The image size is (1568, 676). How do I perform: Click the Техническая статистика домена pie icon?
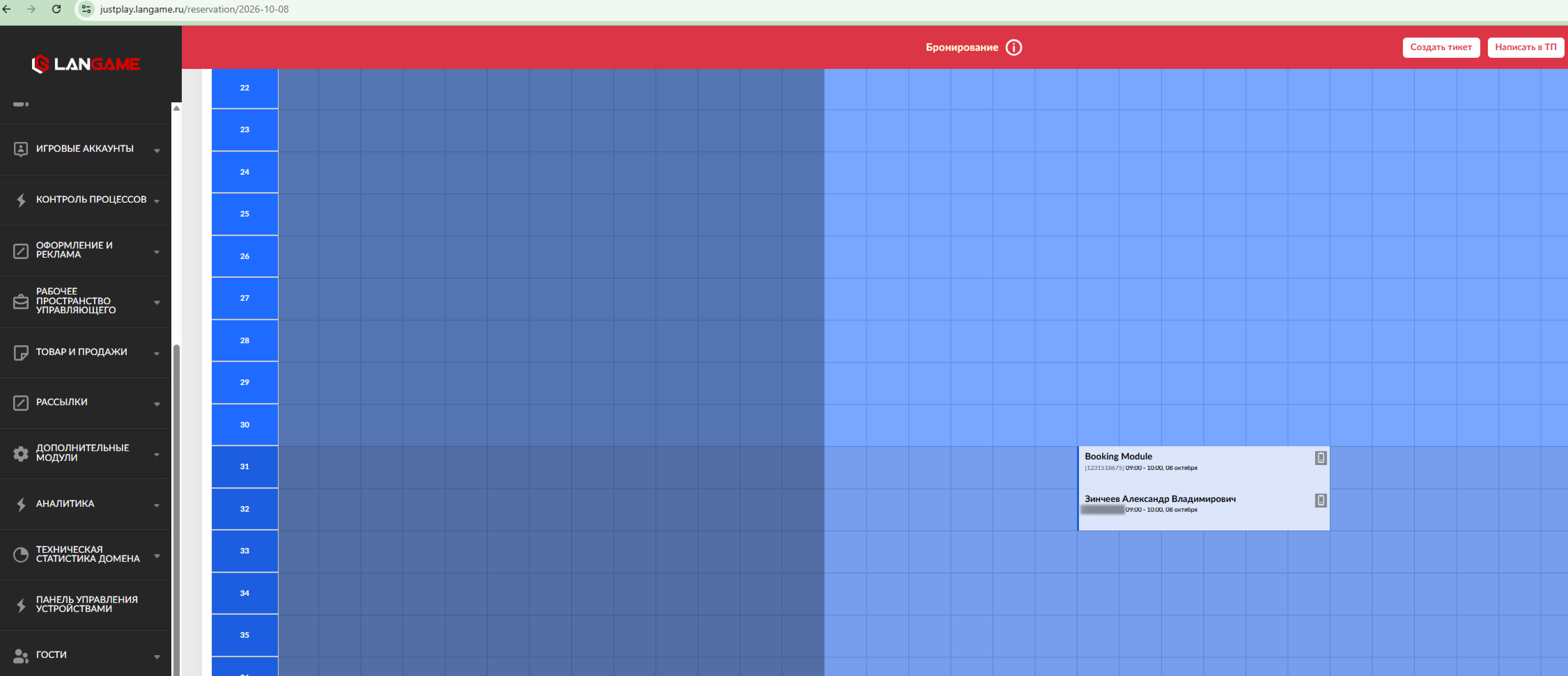coord(21,554)
